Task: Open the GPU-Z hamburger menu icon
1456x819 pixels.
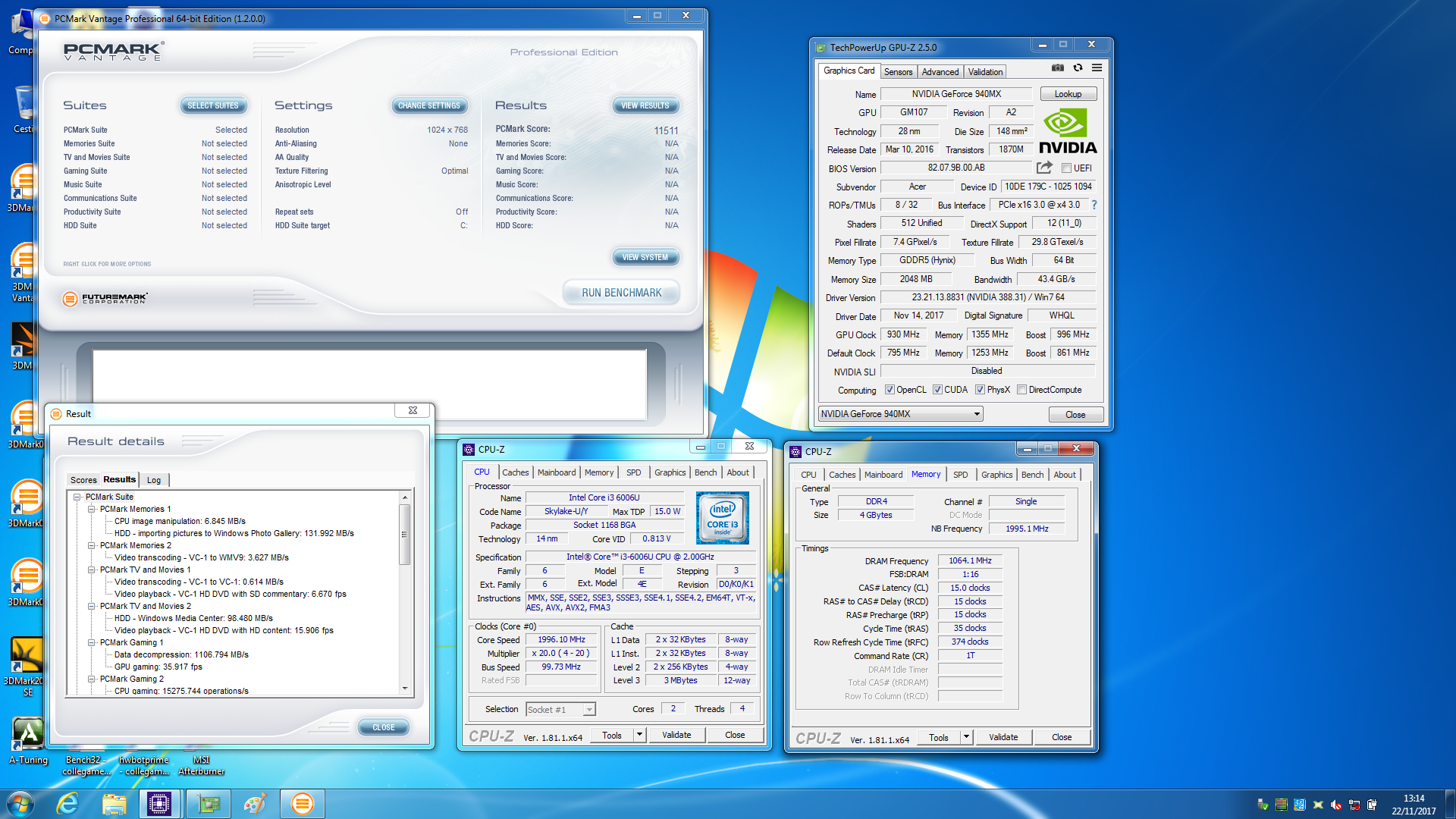Action: click(1097, 67)
